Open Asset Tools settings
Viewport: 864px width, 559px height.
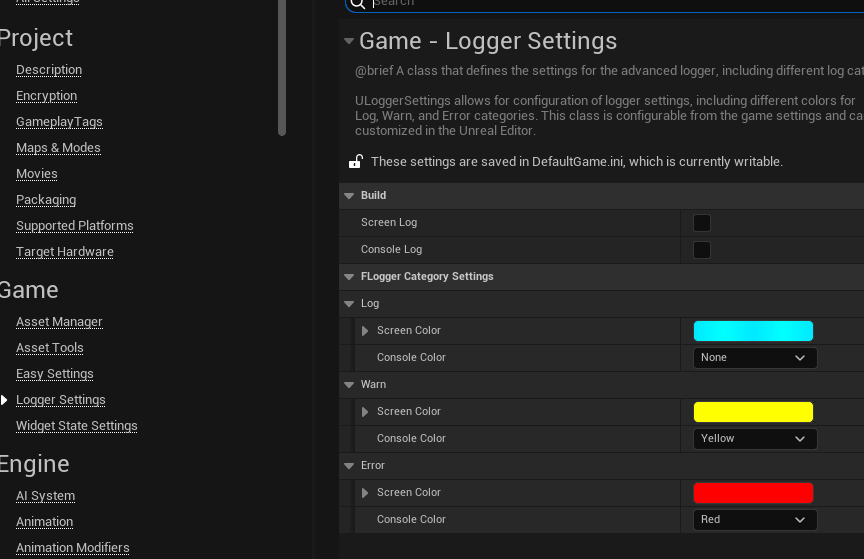(x=50, y=348)
